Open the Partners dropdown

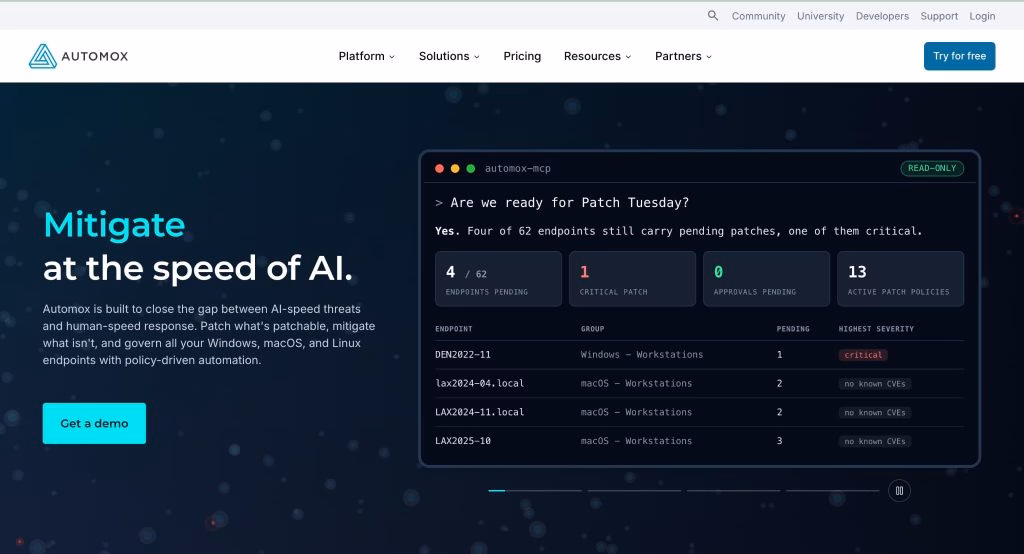click(x=683, y=56)
